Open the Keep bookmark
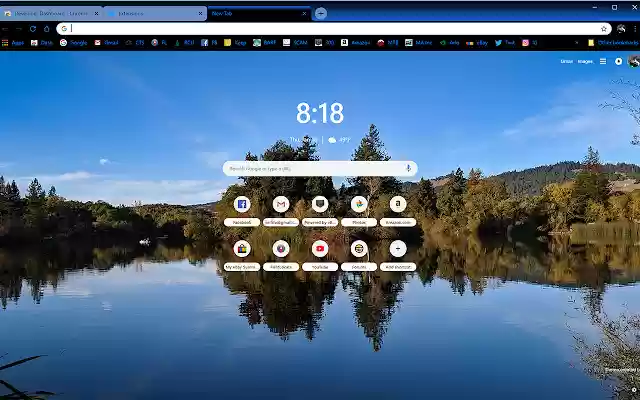 (x=235, y=43)
